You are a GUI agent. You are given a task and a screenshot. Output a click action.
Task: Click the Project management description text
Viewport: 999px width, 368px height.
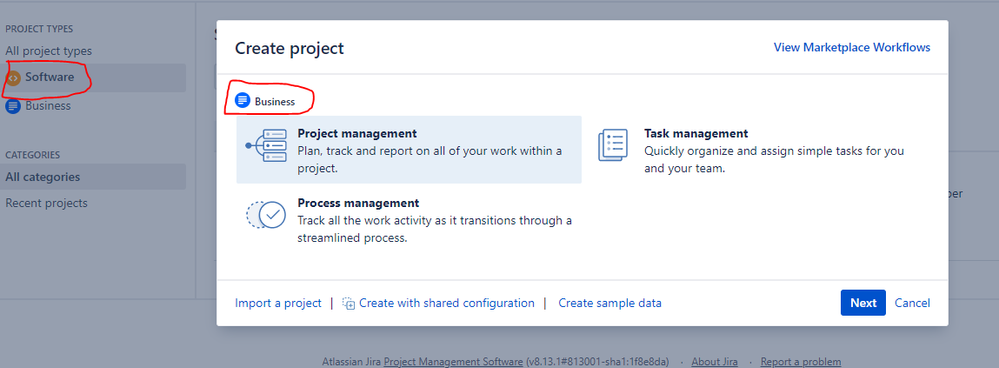tap(430, 160)
